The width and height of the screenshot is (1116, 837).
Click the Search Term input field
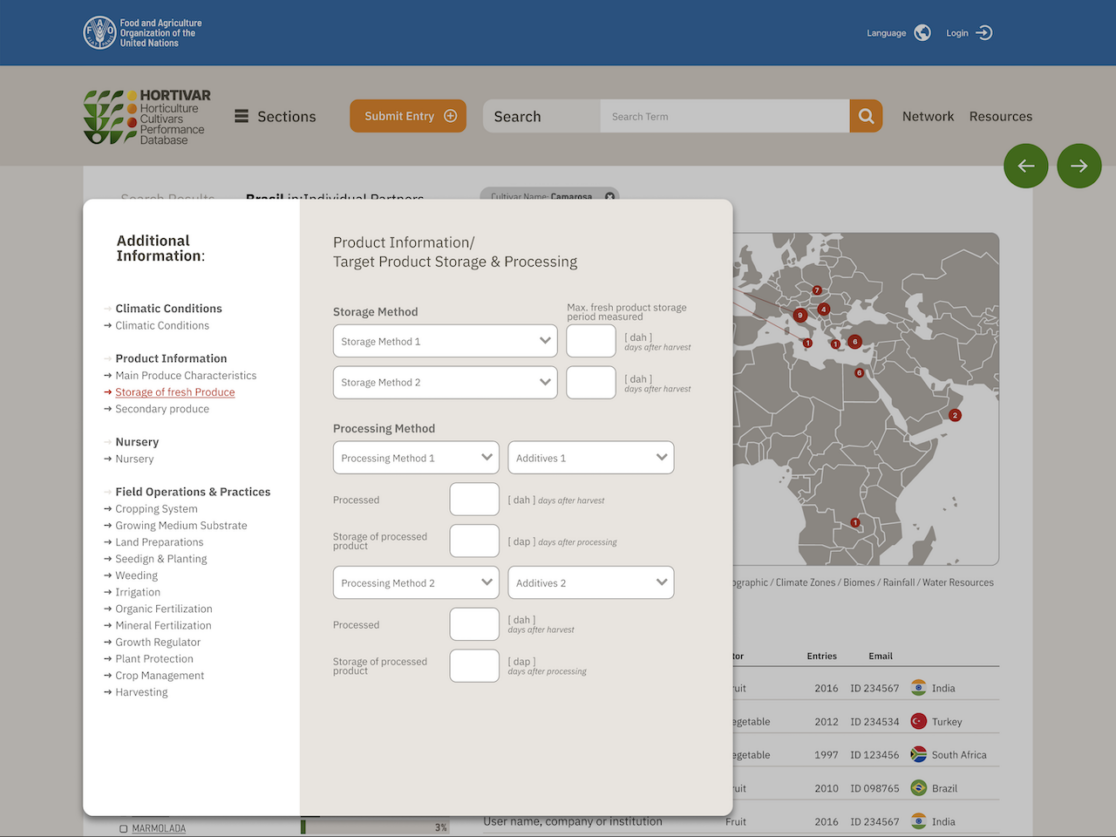[724, 116]
